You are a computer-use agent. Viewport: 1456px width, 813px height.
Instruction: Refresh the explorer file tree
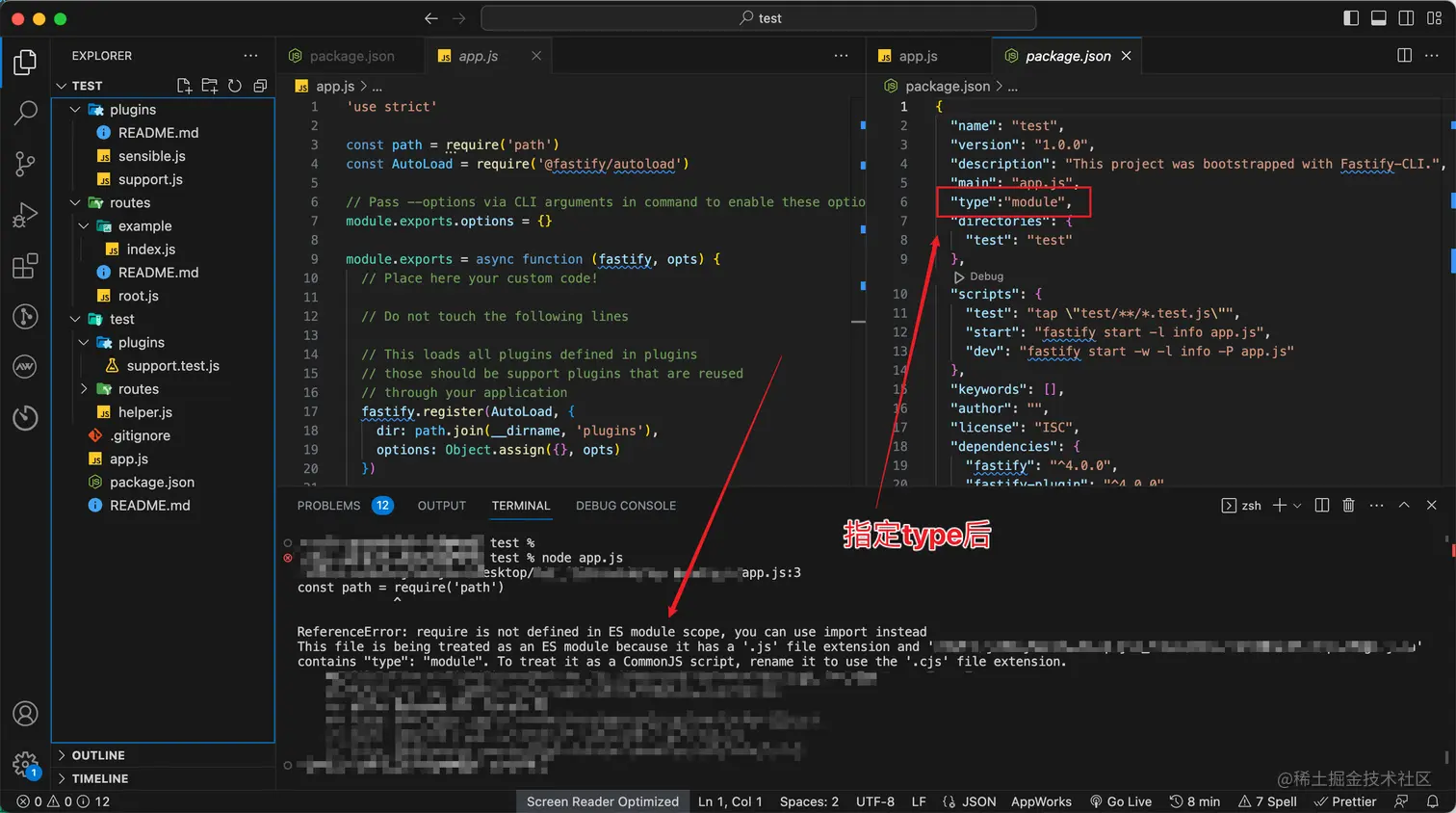pos(235,86)
